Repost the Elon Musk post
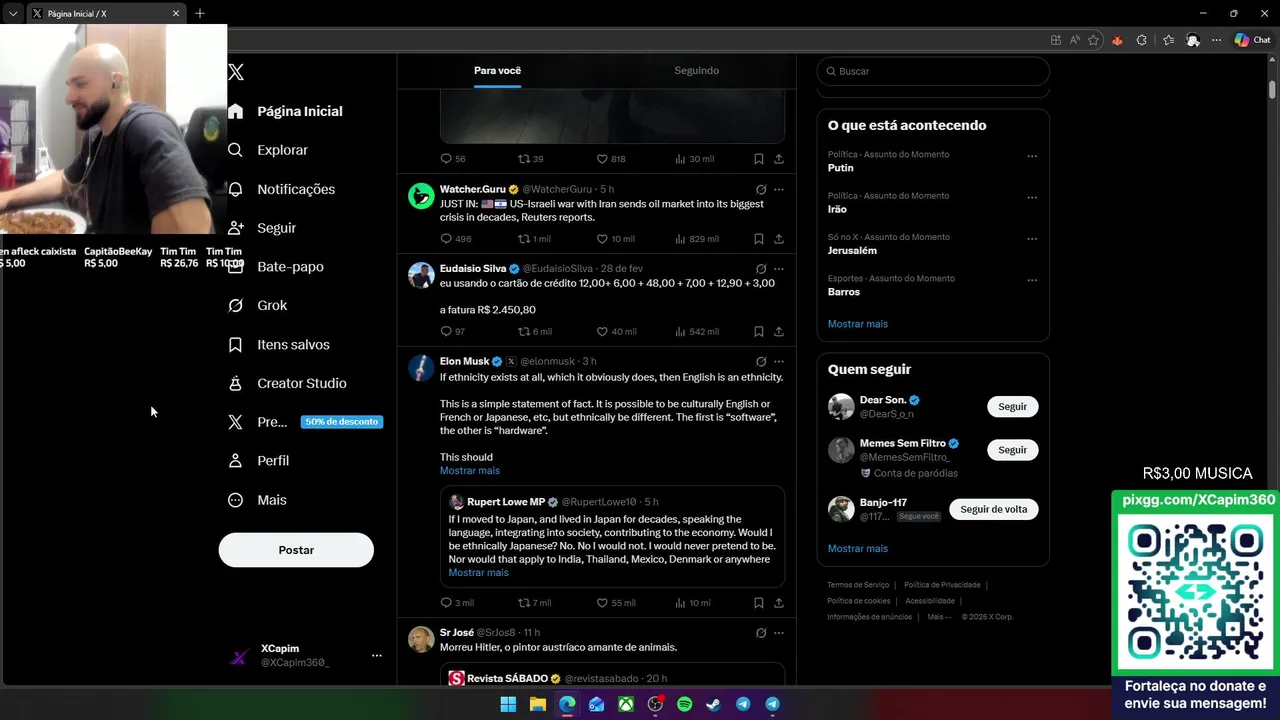Viewport: 1280px width, 720px height. (x=523, y=603)
